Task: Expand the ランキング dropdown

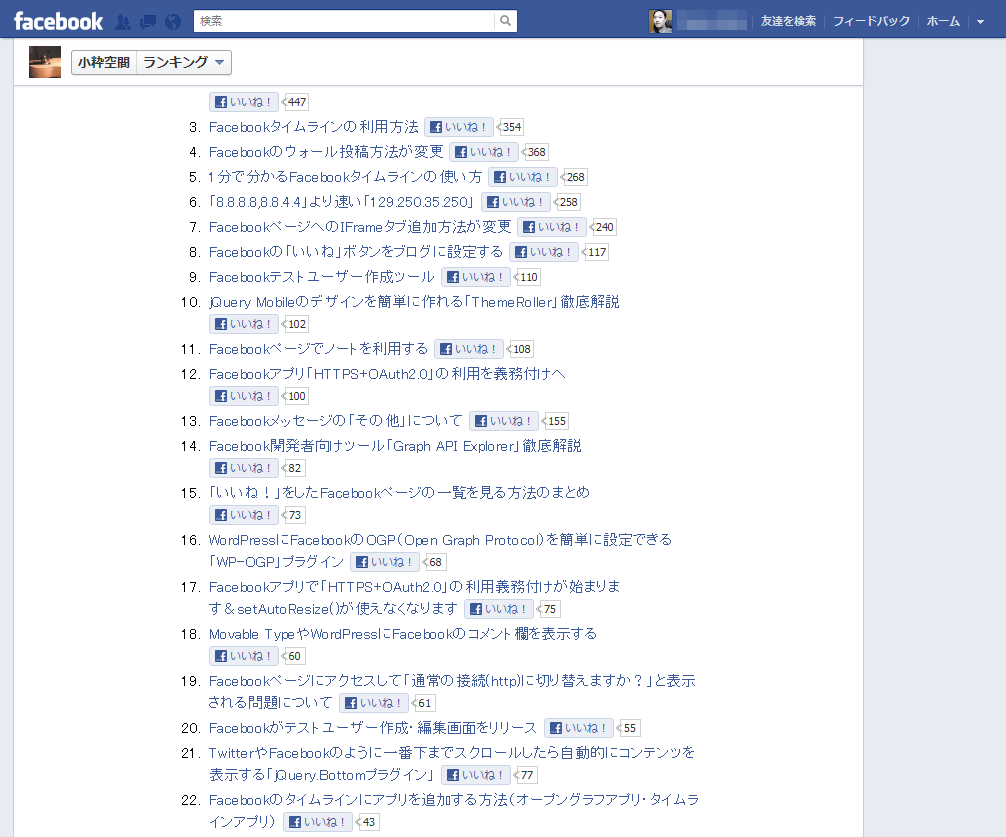Action: (x=183, y=63)
